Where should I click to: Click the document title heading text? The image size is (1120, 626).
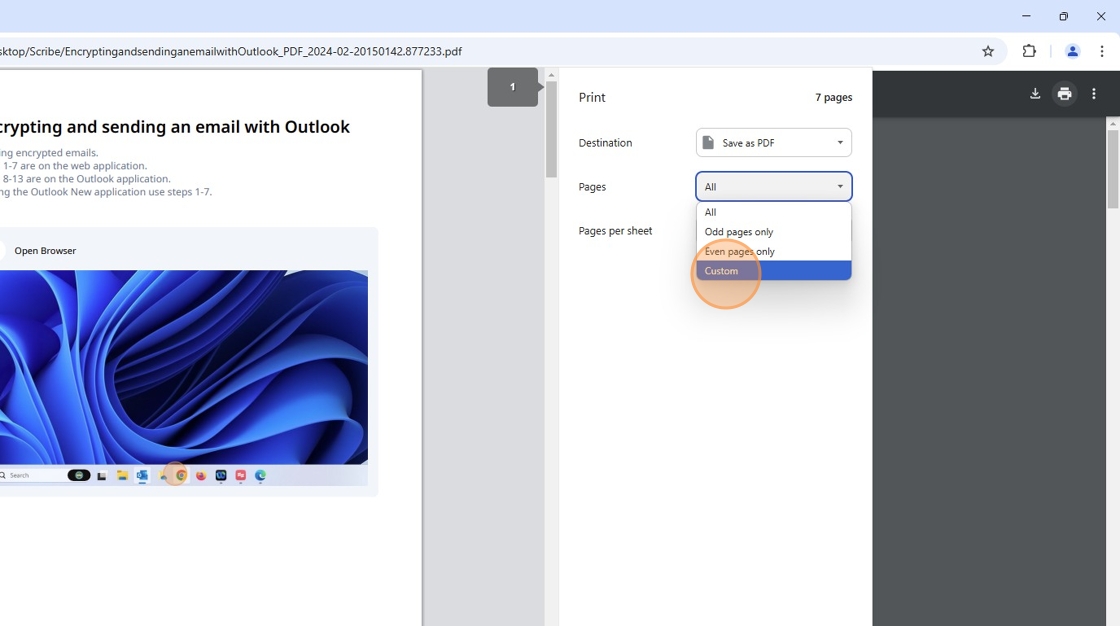(x=174, y=127)
